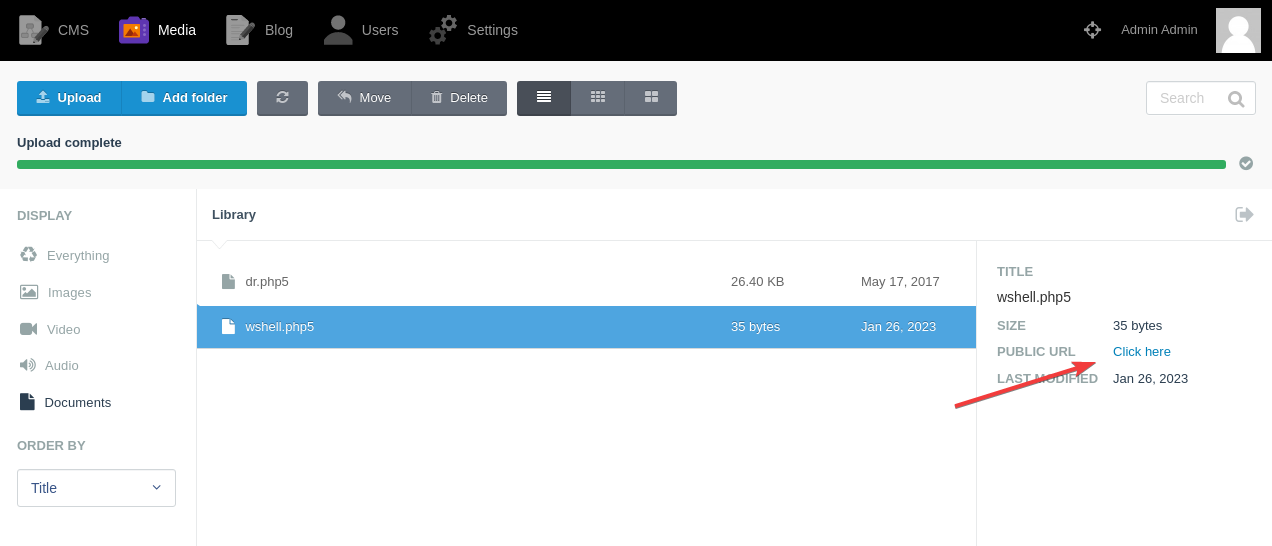Open Settings from top navigation
The width and height of the screenshot is (1272, 546).
click(473, 30)
